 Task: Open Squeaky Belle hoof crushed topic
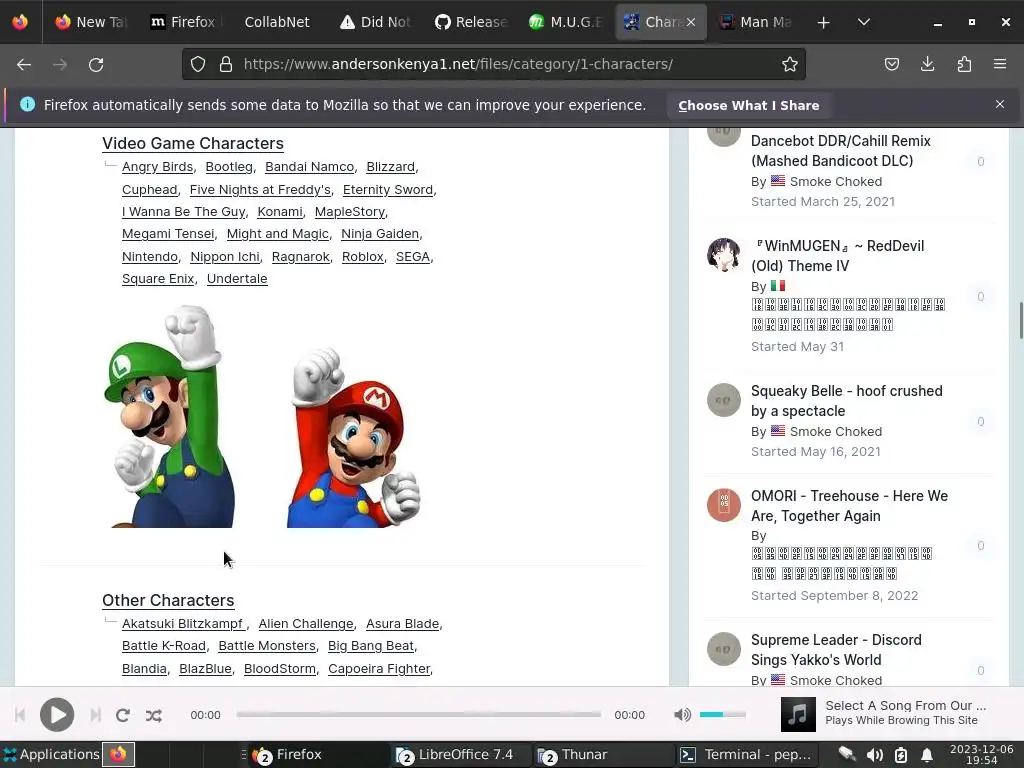pyautogui.click(x=846, y=401)
